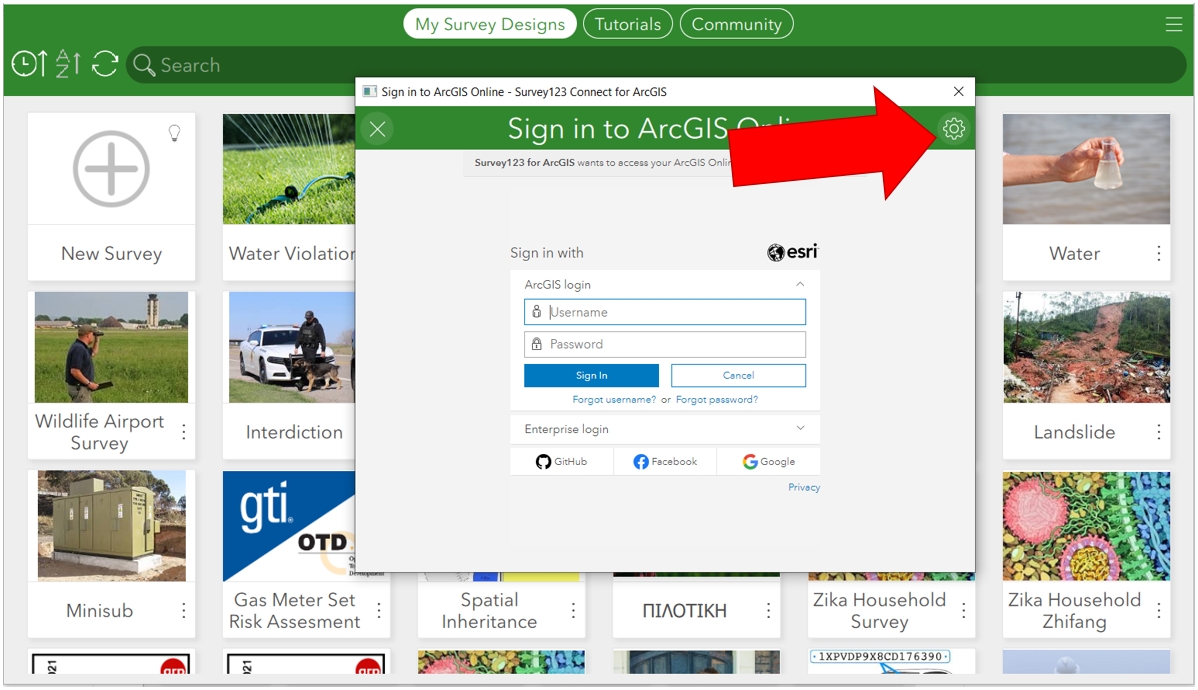Sign in with GitHub
Screen dimensions: 1198x690
562,462
